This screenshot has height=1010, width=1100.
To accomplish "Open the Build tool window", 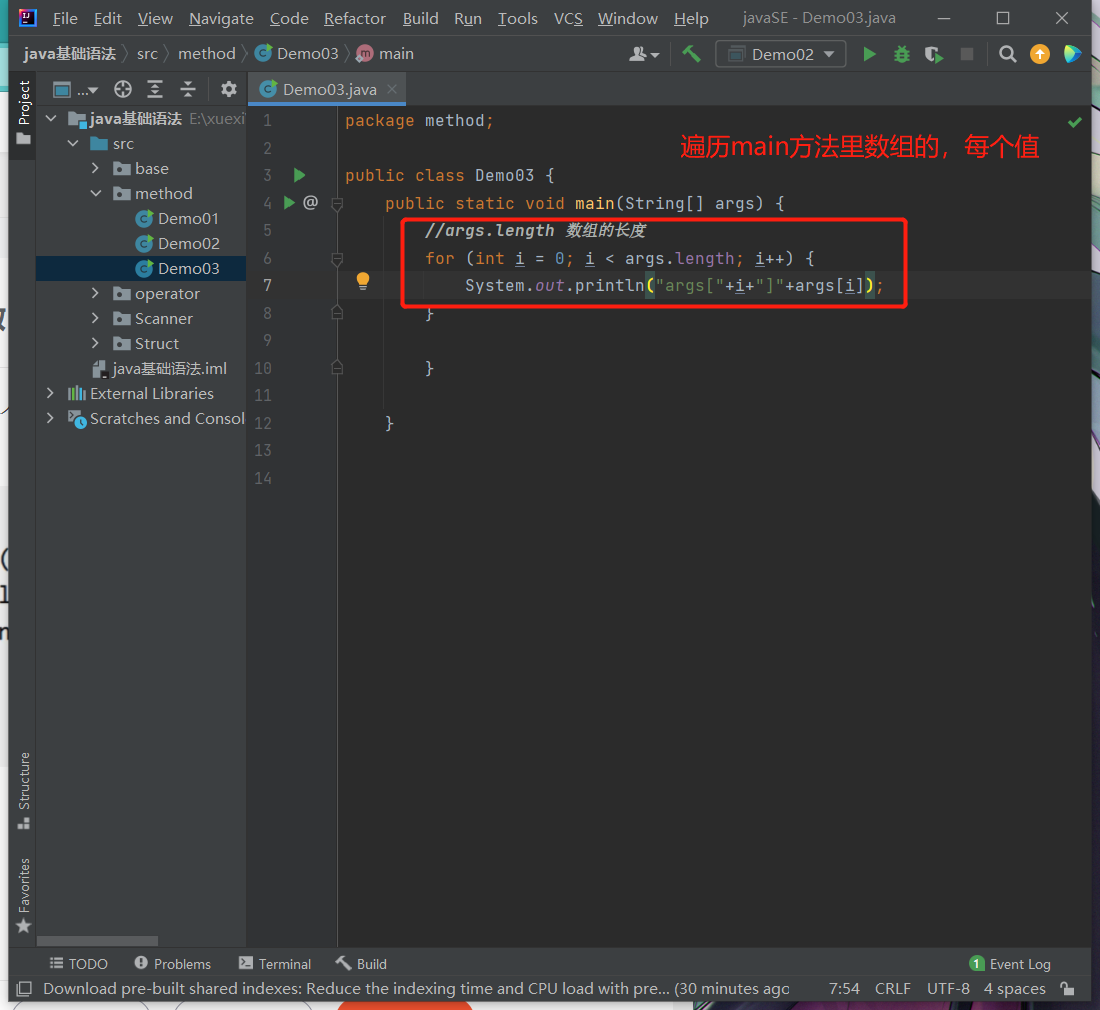I will tap(361, 964).
